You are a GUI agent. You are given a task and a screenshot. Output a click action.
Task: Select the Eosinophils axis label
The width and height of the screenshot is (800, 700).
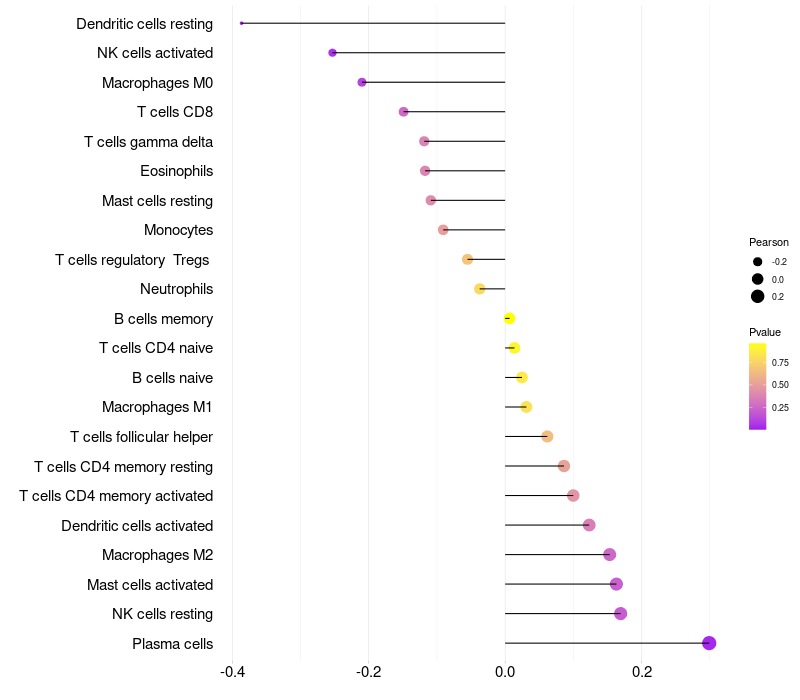pos(177,171)
